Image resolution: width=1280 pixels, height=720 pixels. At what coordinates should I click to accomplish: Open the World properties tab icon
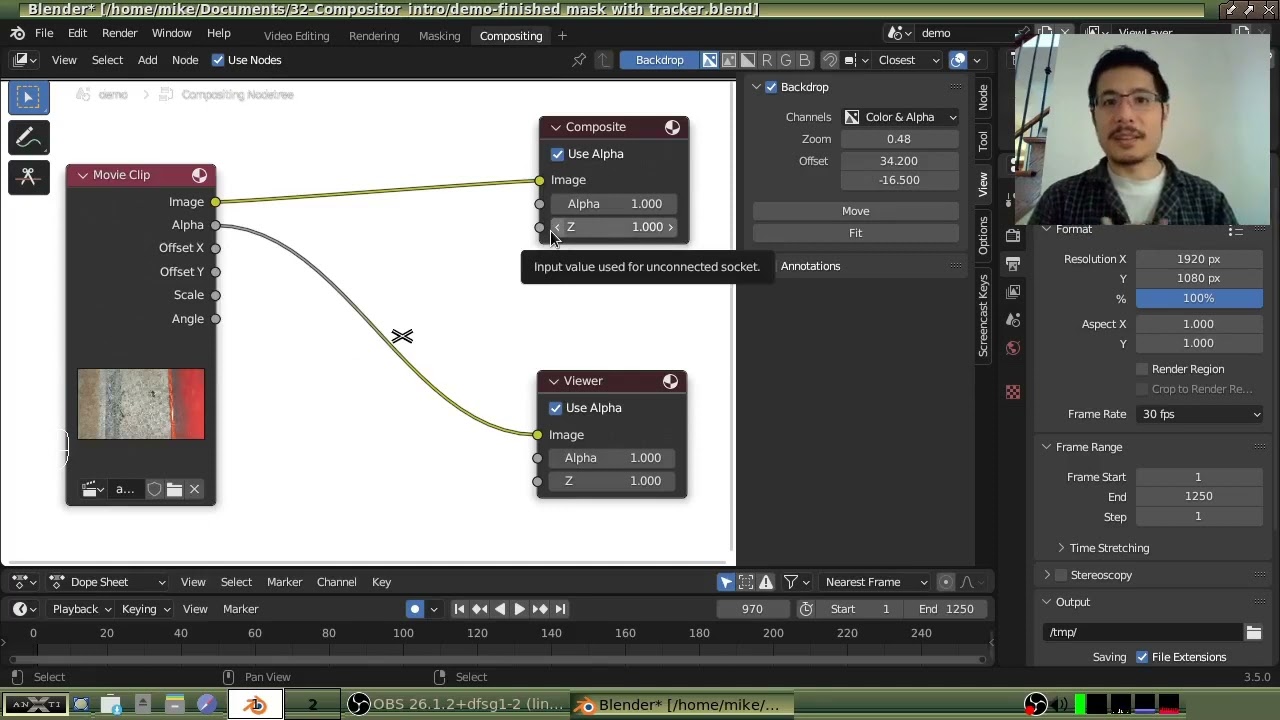coord(1013,348)
